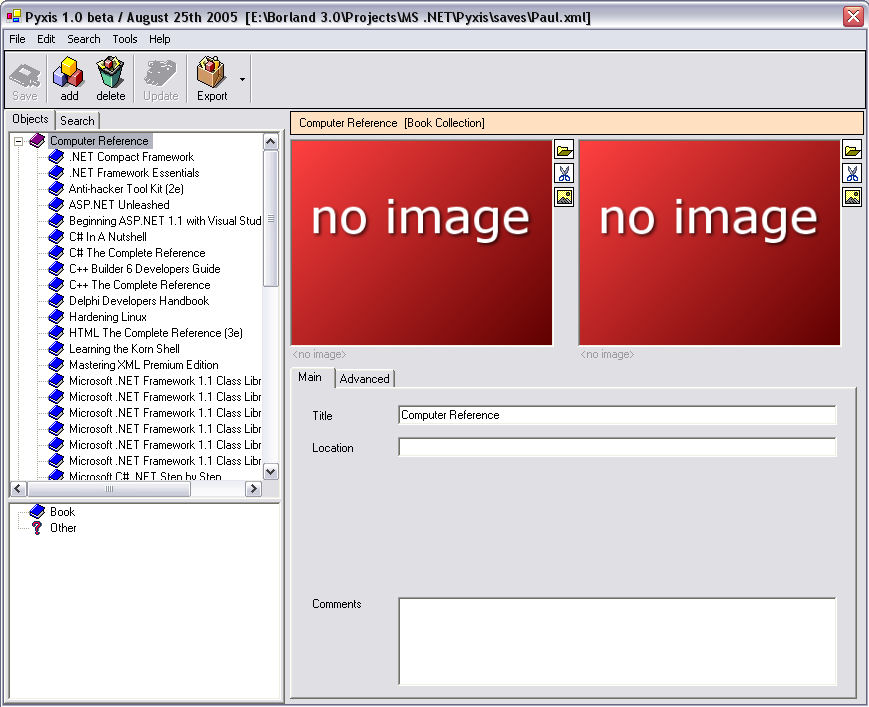The image size is (869, 707).
Task: Select C# In A Nutshell
Action: tap(108, 237)
